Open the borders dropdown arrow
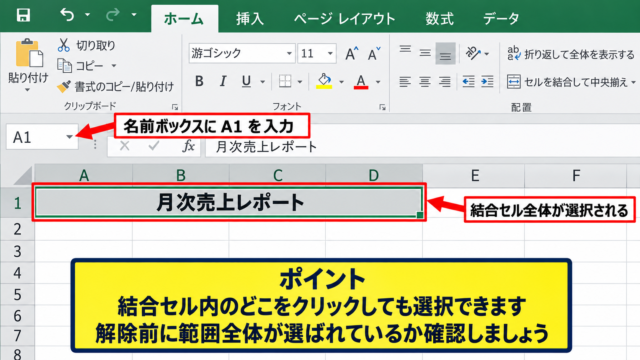Viewport: 640px width, 360px height. pyautogui.click(x=300, y=82)
